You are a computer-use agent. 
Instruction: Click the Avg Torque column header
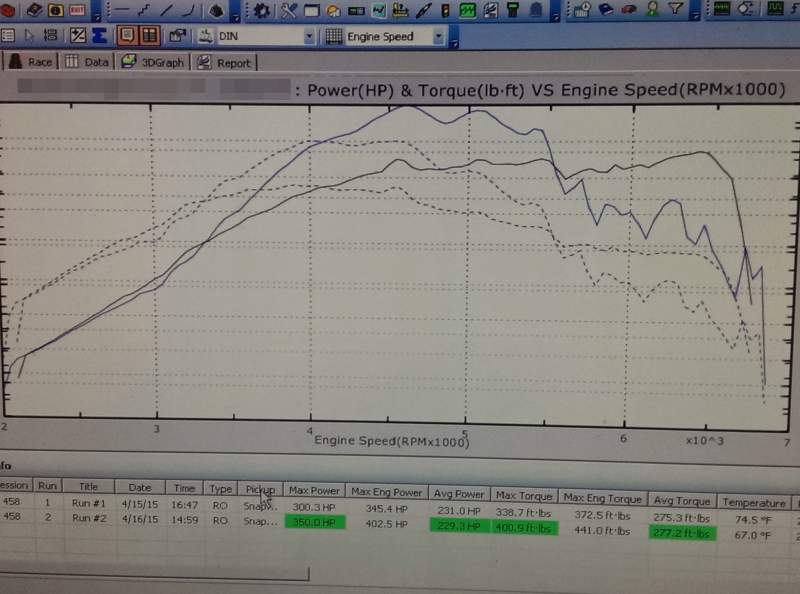(680, 500)
